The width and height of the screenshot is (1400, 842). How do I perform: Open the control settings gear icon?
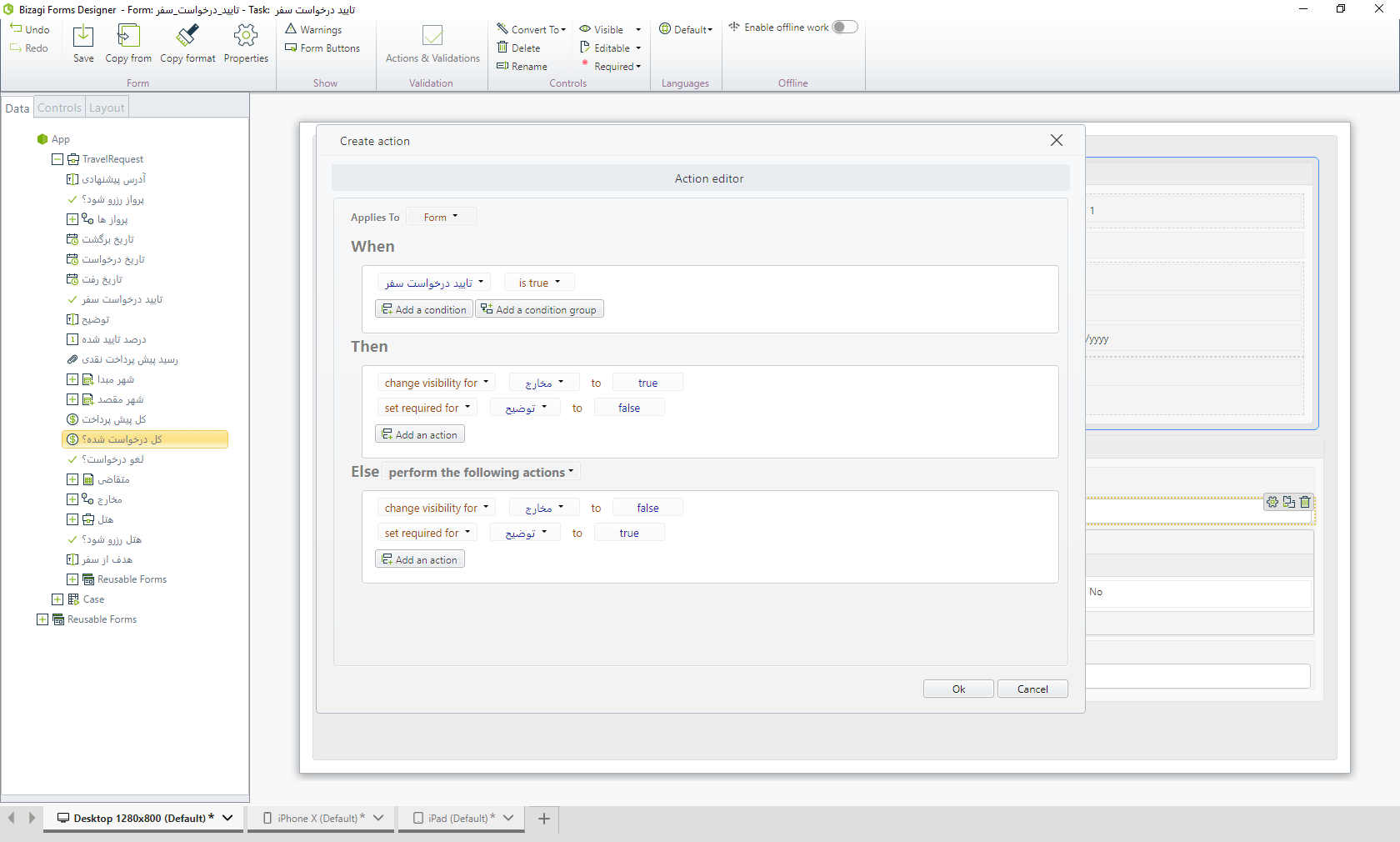(x=1272, y=502)
